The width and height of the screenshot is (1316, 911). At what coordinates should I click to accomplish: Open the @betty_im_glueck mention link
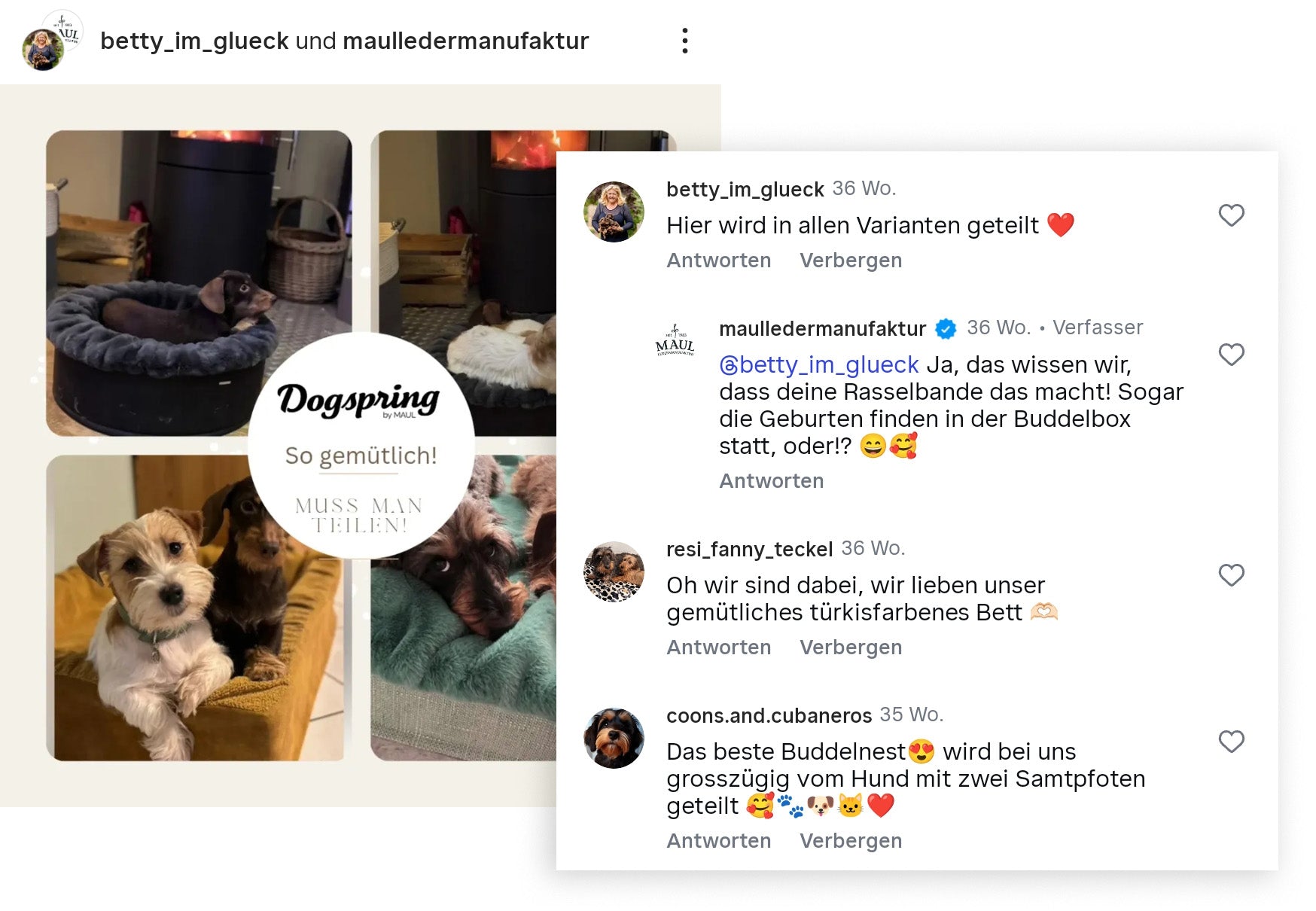tap(819, 365)
